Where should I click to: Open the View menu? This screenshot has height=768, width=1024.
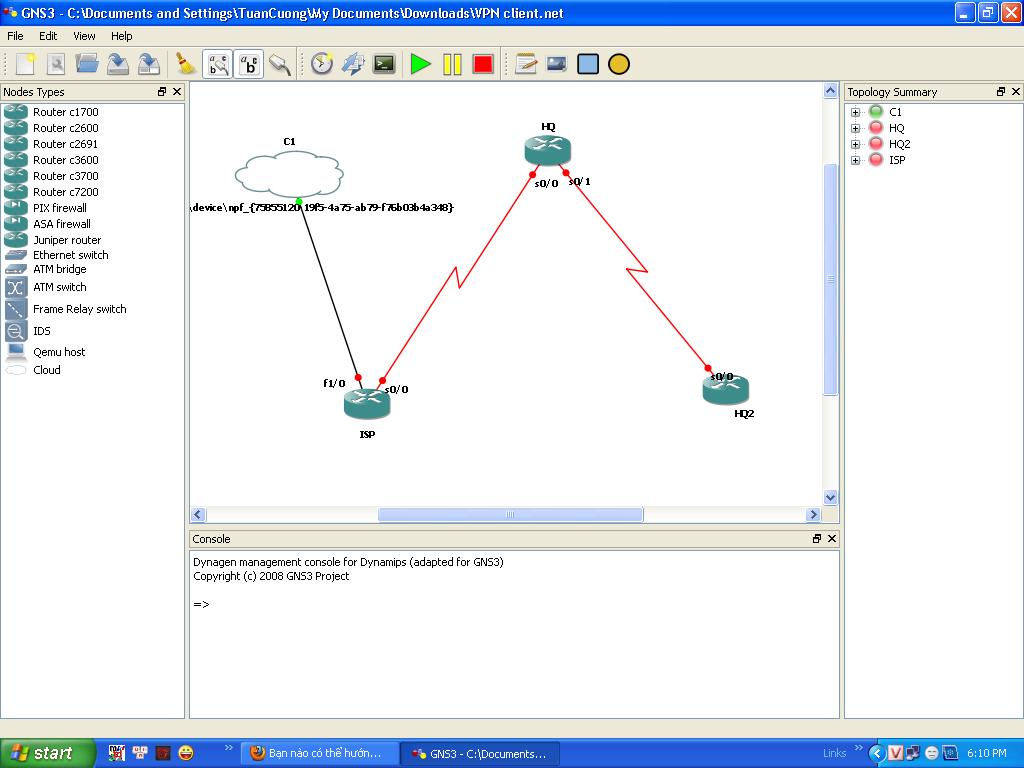(x=85, y=36)
